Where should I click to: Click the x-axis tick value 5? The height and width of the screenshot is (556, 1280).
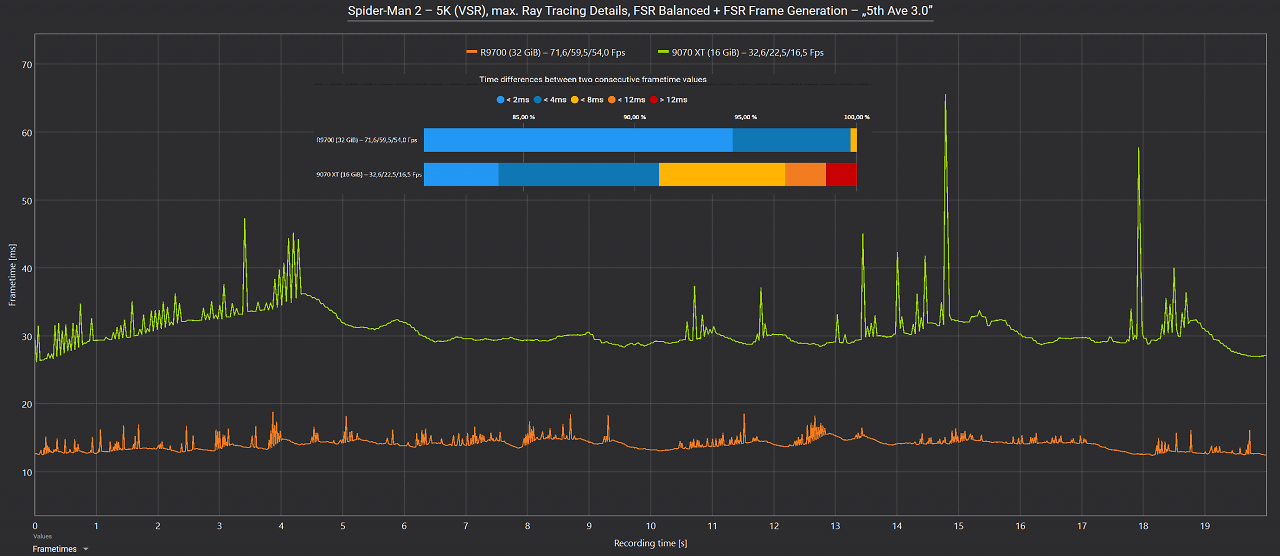pos(343,525)
